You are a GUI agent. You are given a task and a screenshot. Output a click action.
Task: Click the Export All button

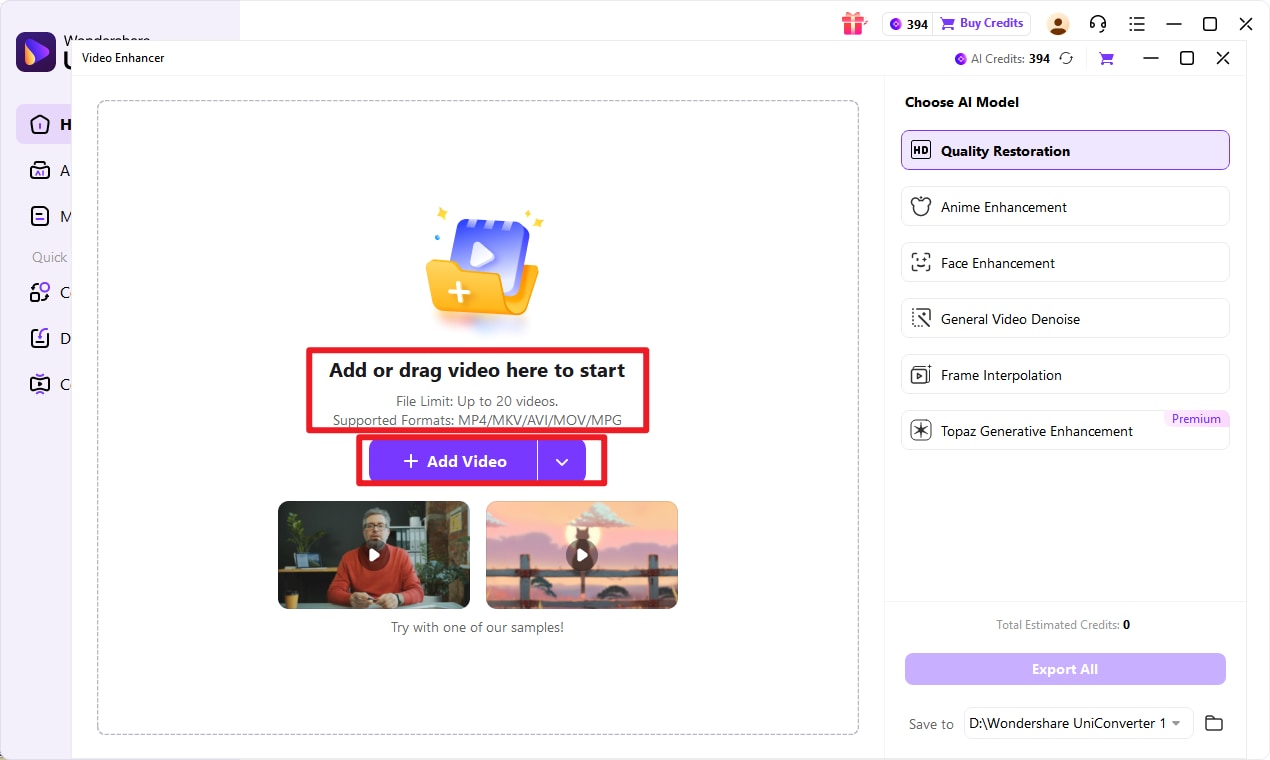click(x=1064, y=669)
